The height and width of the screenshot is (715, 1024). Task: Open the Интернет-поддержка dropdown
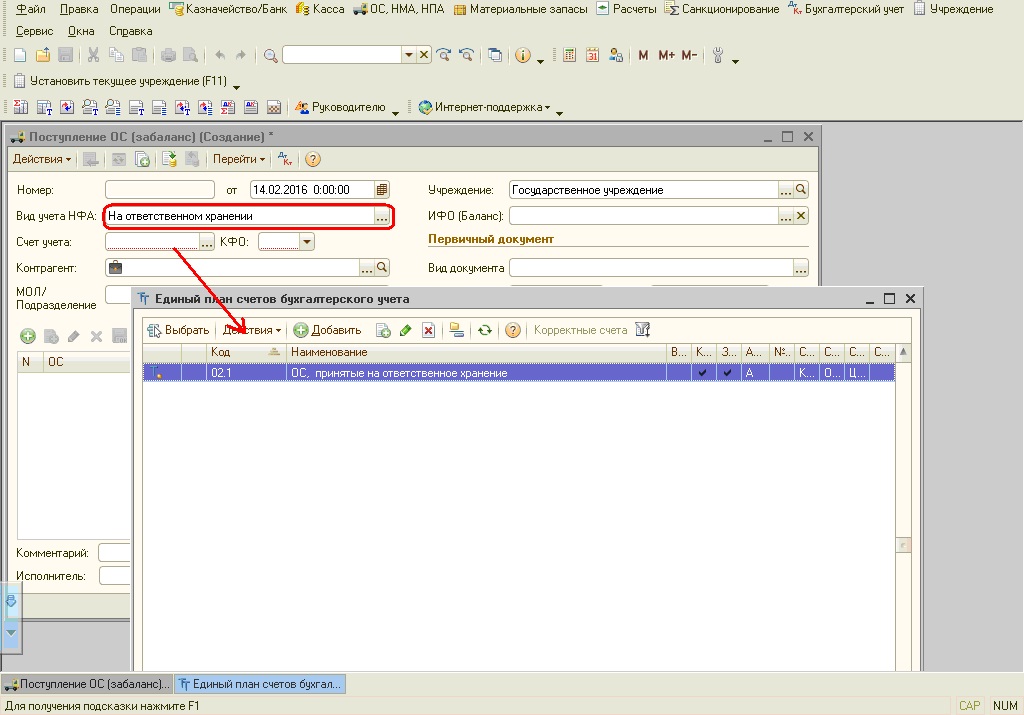(485, 108)
